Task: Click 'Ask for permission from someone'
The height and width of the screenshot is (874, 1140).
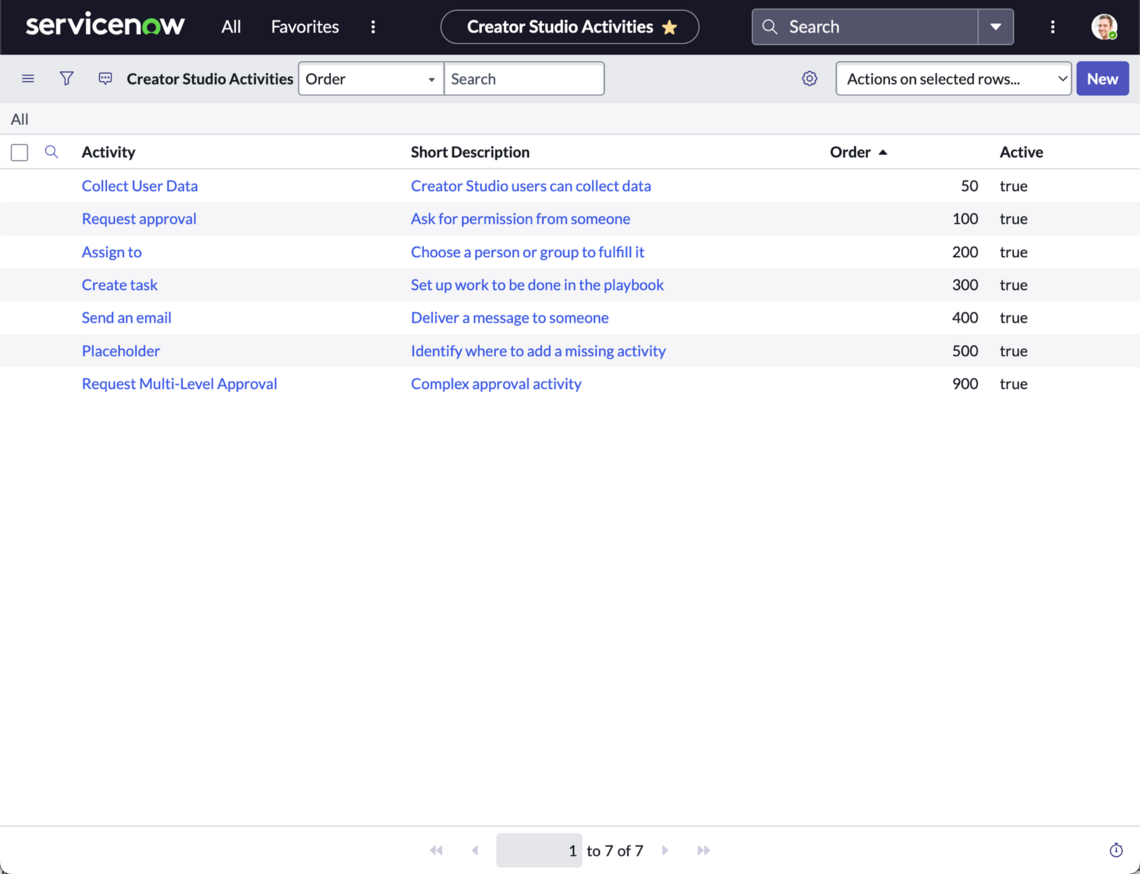Action: click(521, 219)
